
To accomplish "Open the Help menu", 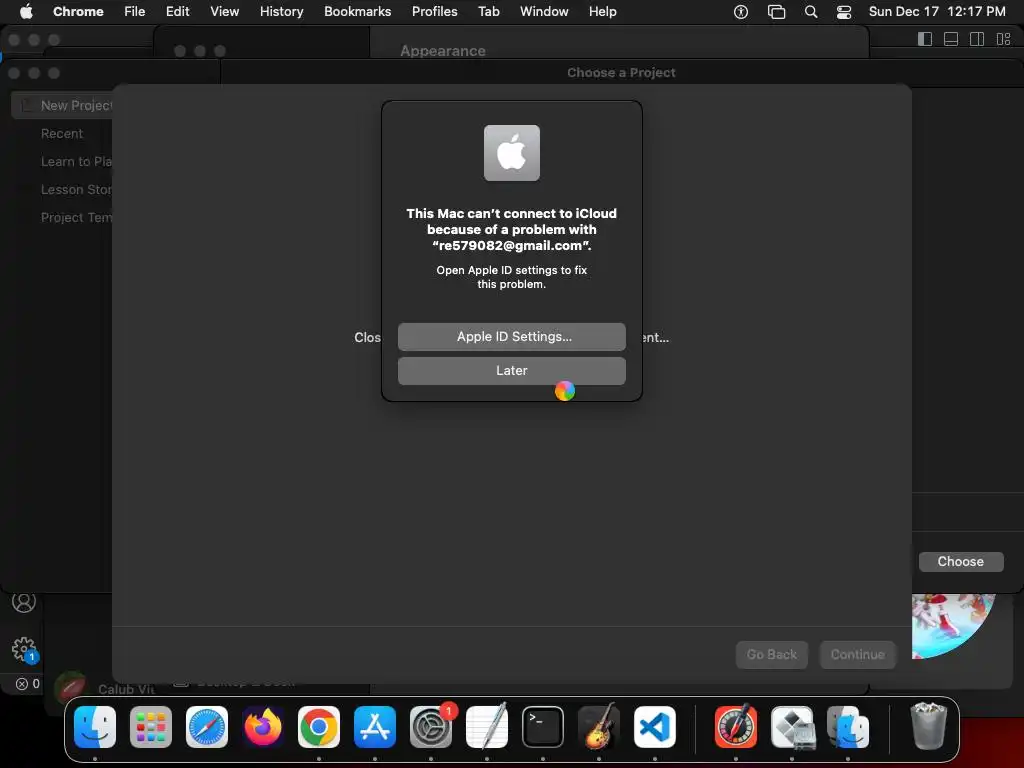I will tap(602, 11).
